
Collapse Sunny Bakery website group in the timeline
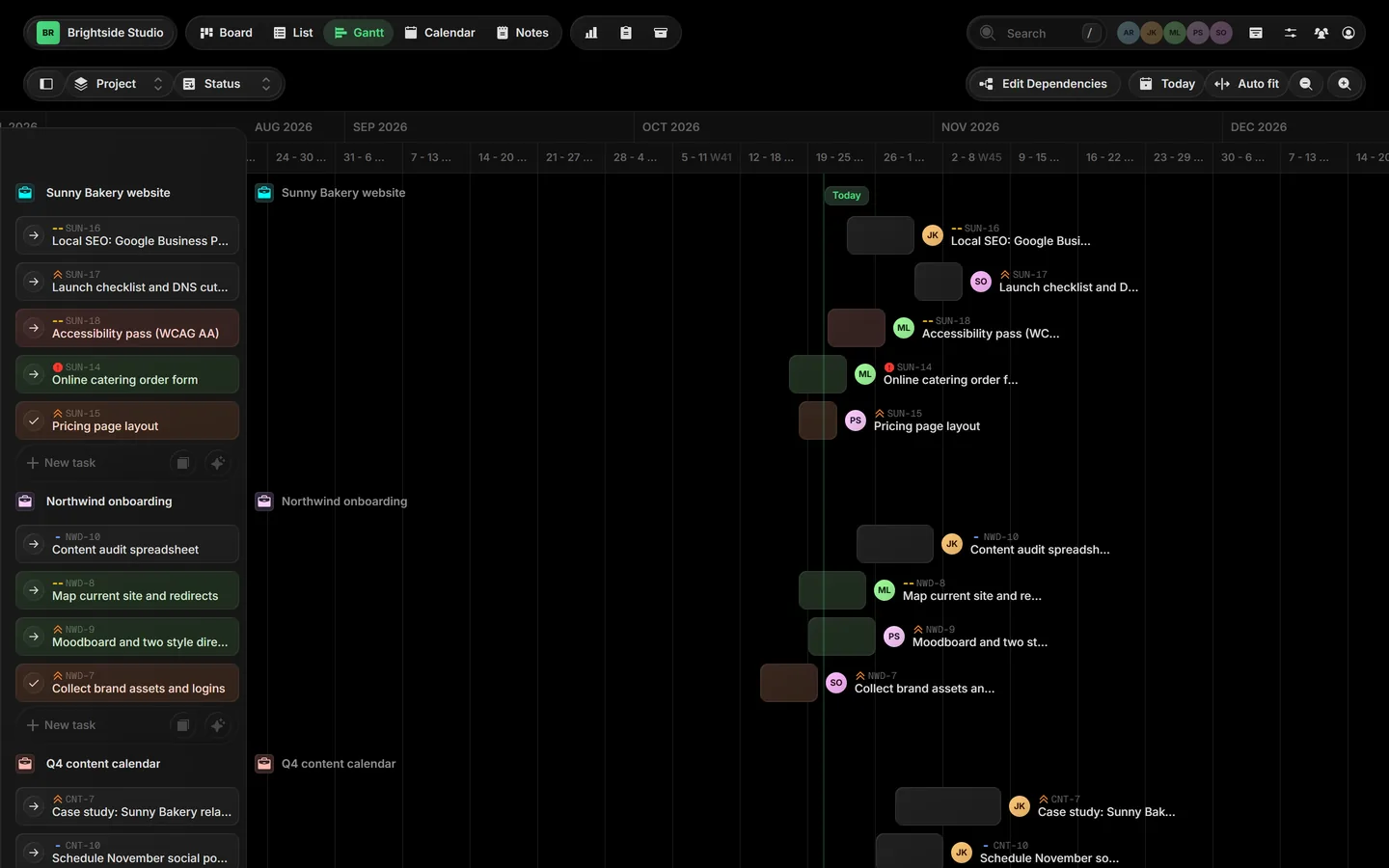pyautogui.click(x=331, y=193)
